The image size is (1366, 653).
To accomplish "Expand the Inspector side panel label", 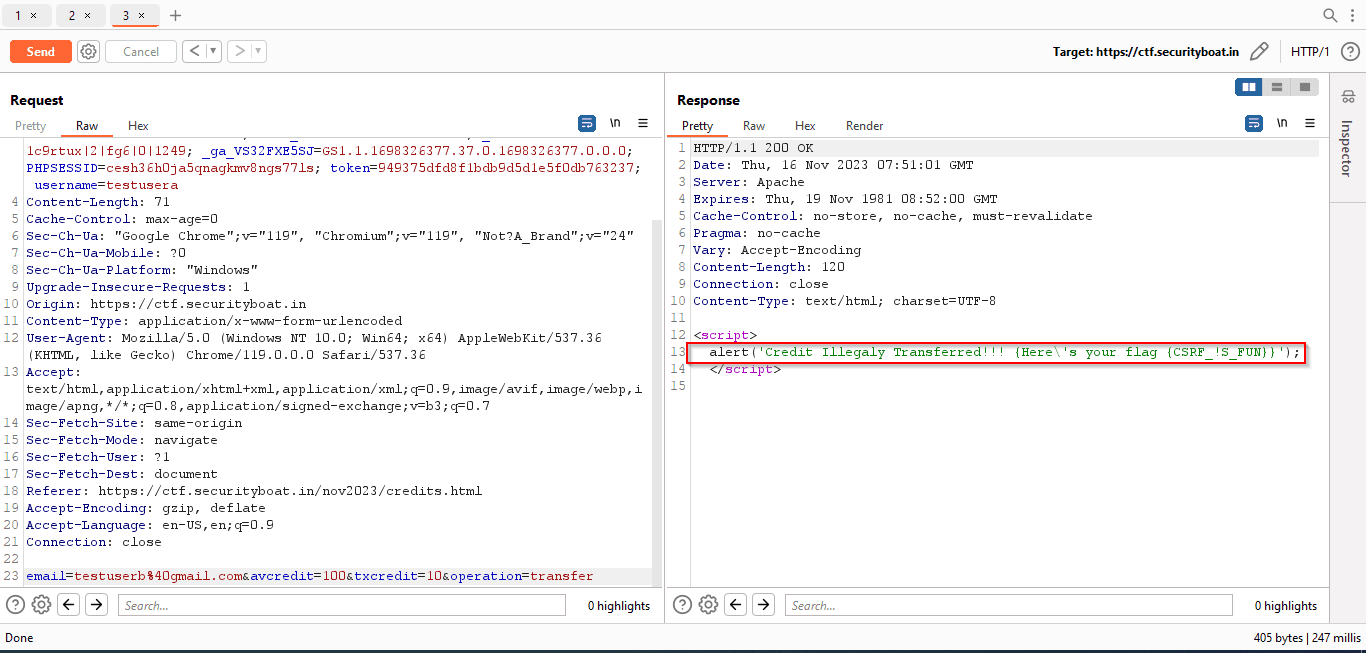I will point(1347,148).
